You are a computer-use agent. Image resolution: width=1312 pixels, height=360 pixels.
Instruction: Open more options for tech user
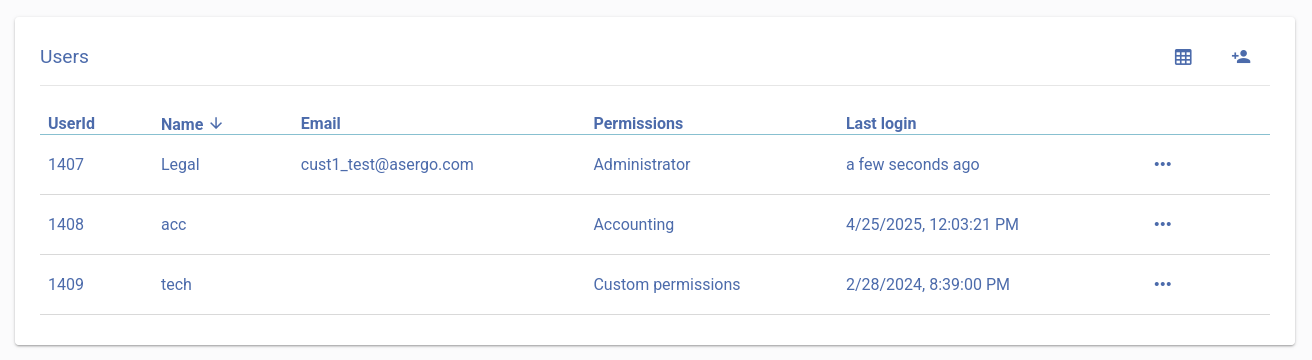(x=1162, y=284)
